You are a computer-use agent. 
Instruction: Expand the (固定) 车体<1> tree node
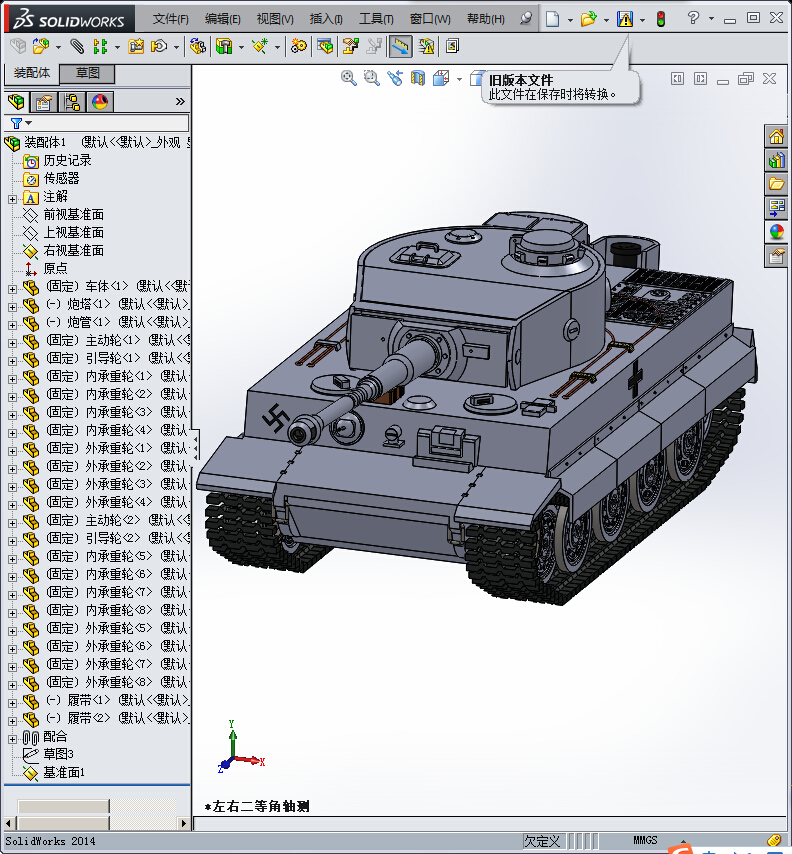12,289
